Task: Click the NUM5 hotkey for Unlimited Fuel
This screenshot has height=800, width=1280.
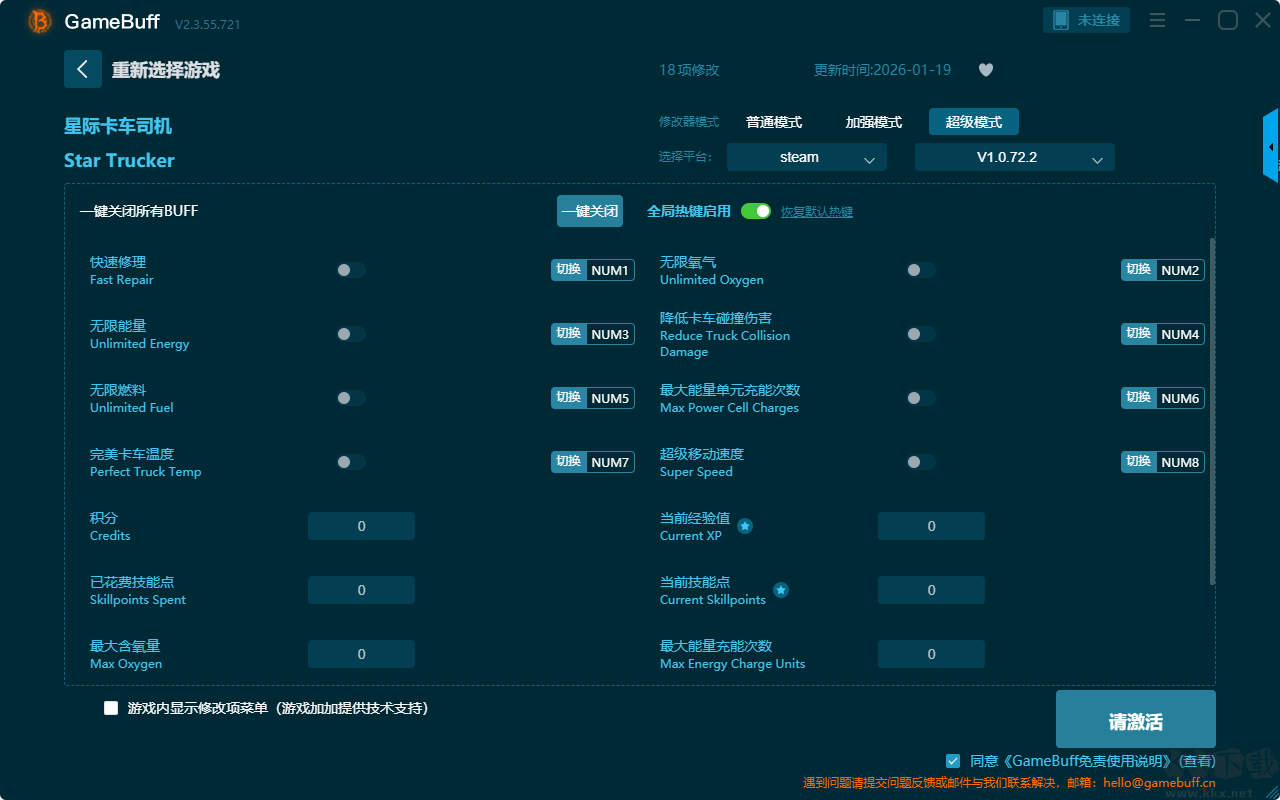Action: [610, 398]
